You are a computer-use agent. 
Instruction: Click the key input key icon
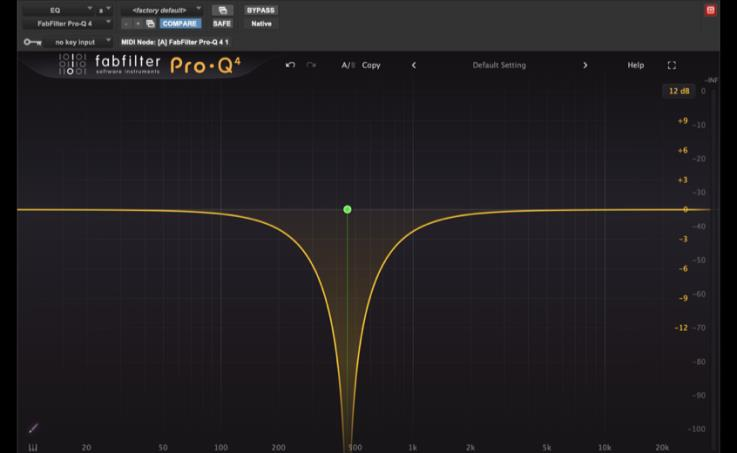32,42
